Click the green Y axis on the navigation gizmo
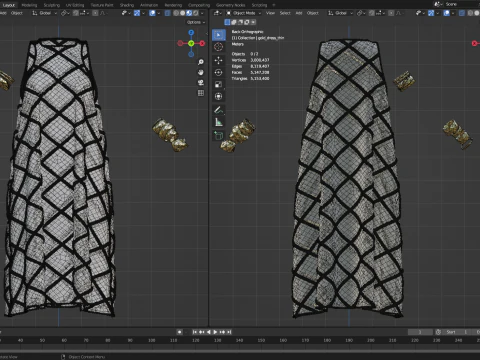480x360 pixels. (191, 43)
